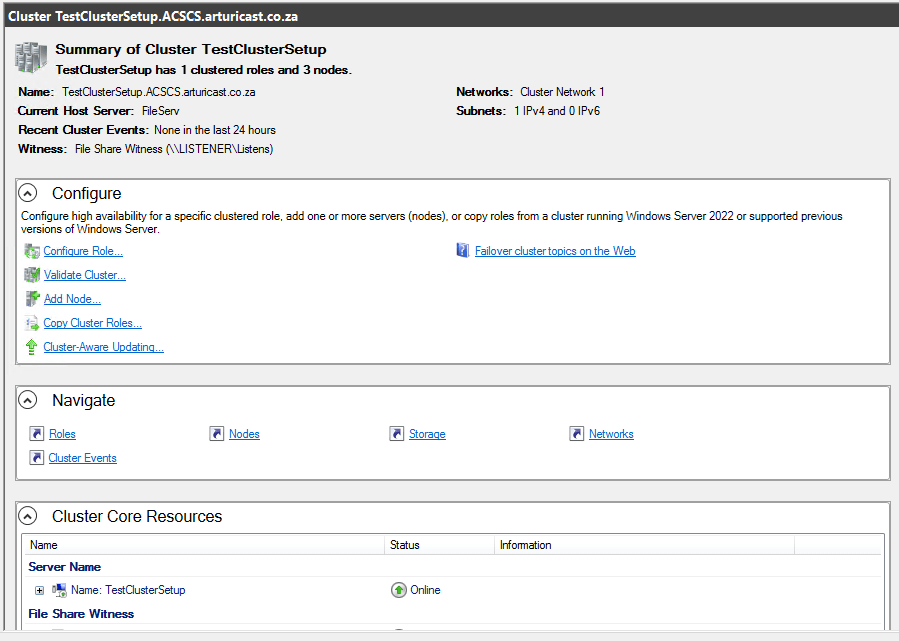Image resolution: width=899 pixels, height=641 pixels.
Task: Click the Nodes shortcut icon
Action: tap(217, 434)
